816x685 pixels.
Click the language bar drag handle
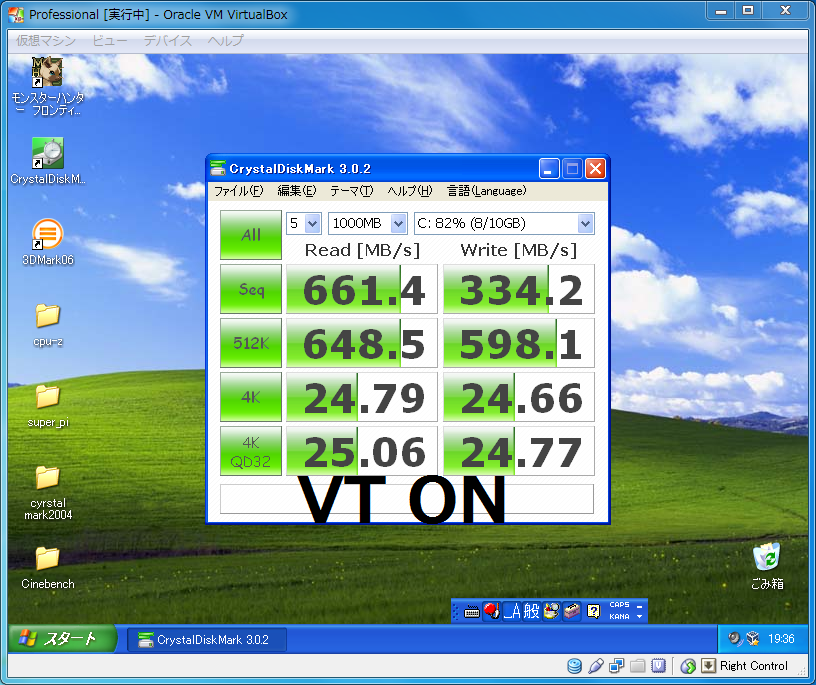tap(456, 611)
